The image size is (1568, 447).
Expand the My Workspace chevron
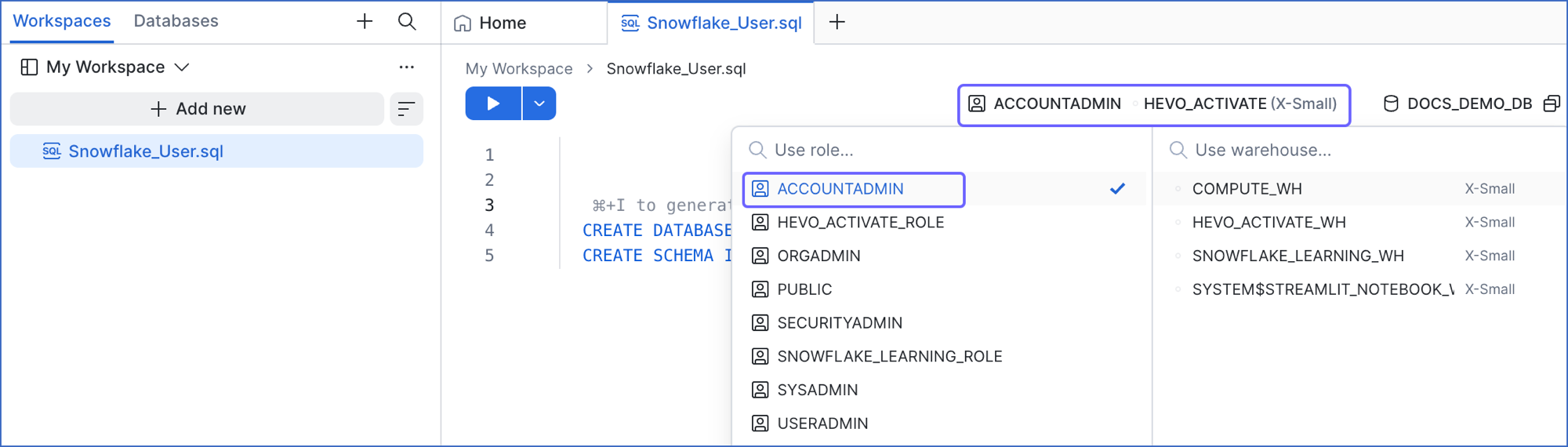(182, 67)
